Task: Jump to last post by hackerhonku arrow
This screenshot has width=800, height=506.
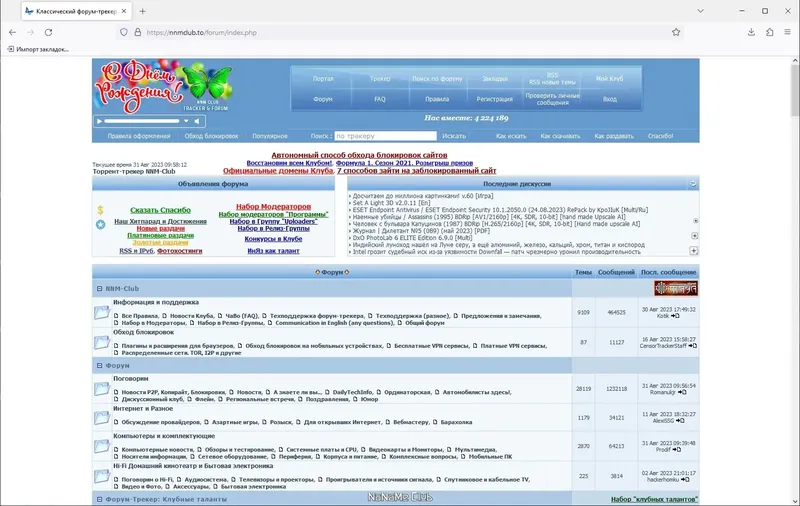Action: [x=685, y=479]
